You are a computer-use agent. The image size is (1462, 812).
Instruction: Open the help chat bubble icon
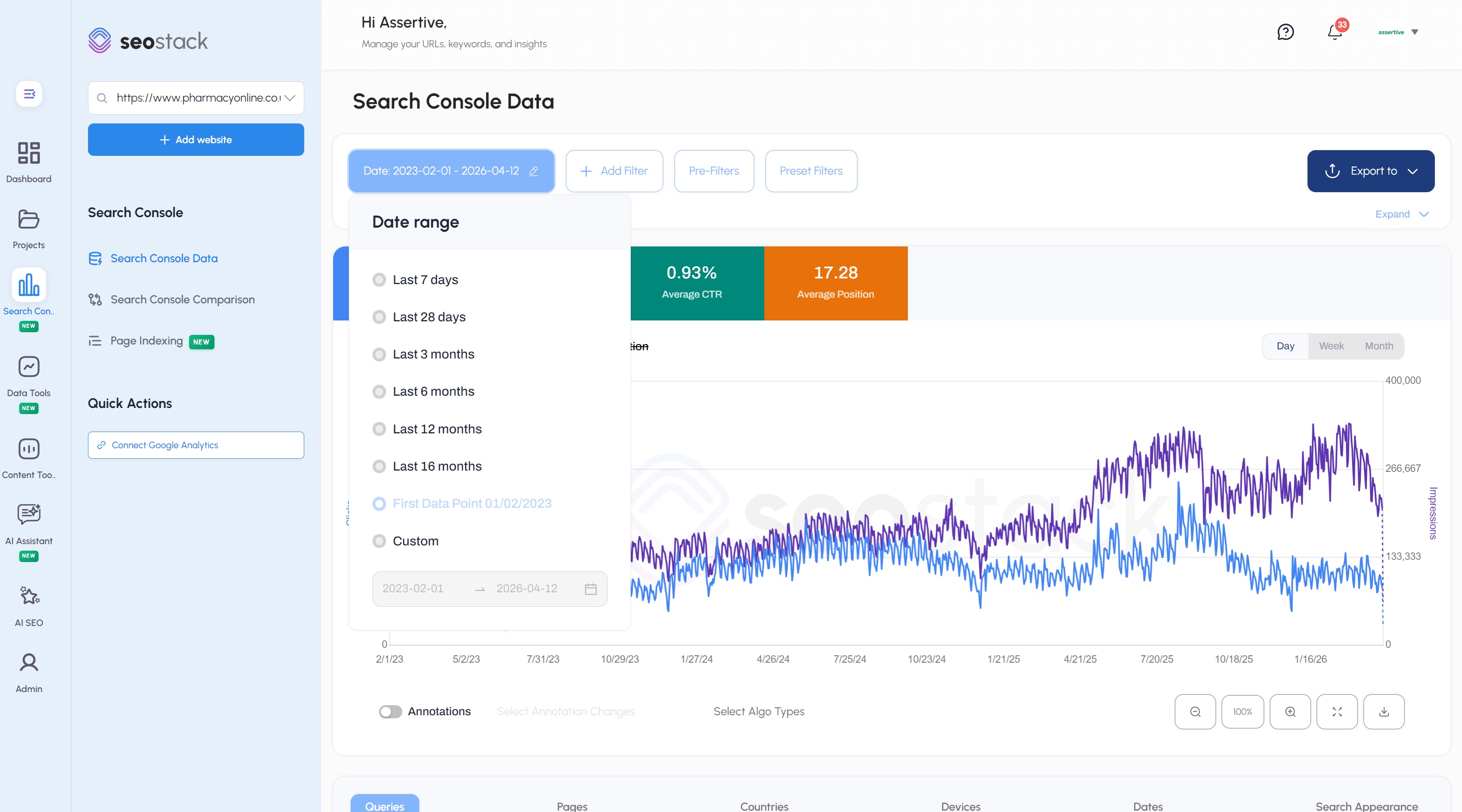(x=1286, y=32)
